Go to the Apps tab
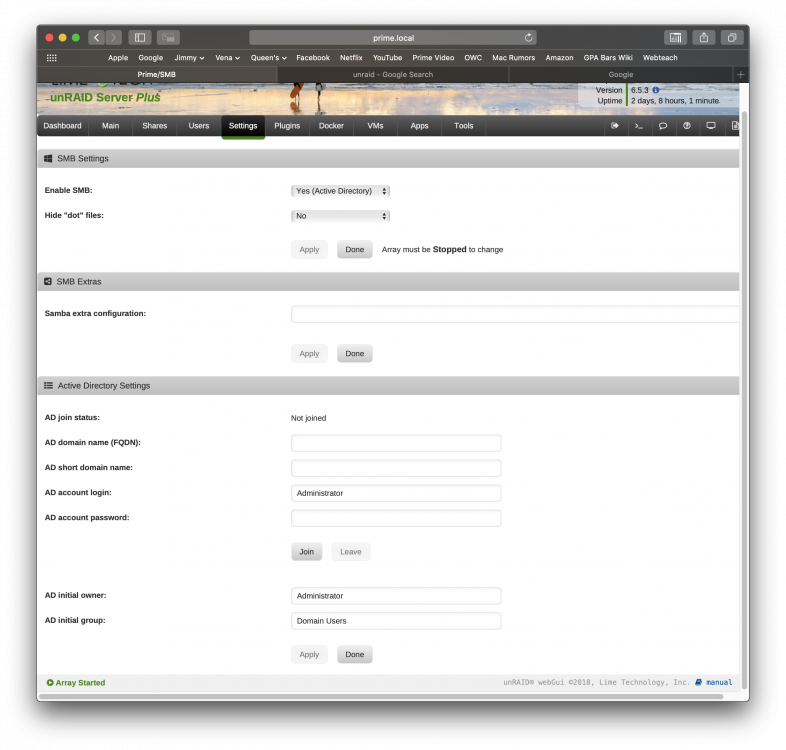The width and height of the screenshot is (786, 750). click(x=420, y=126)
